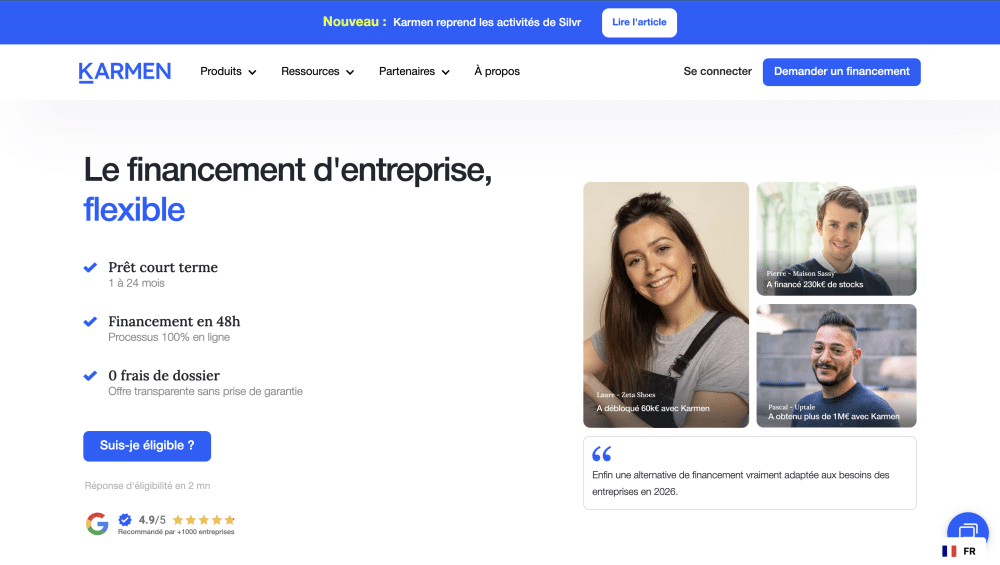Click the Se connecter link
This screenshot has height=565, width=1000.
point(717,71)
